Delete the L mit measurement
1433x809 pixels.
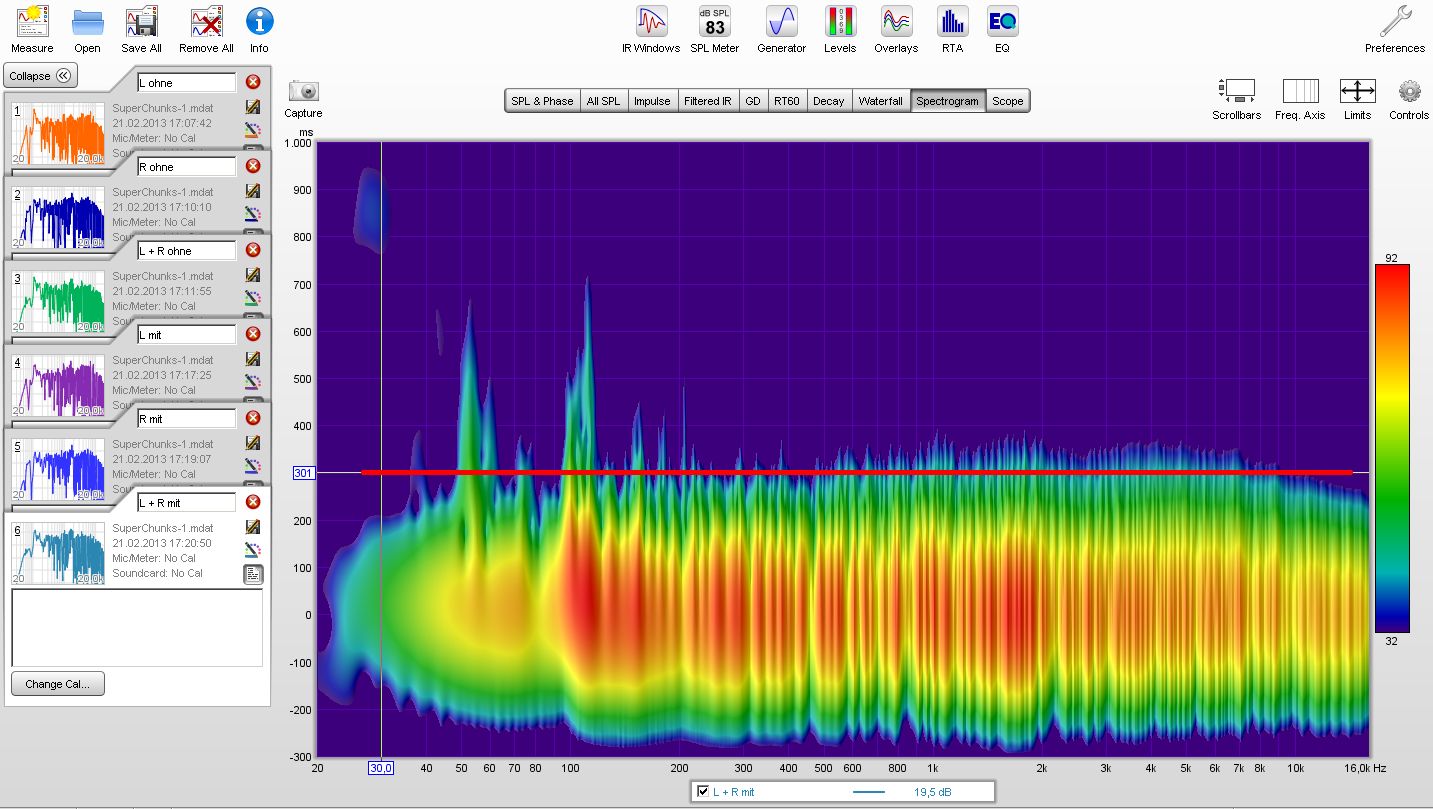point(253,334)
